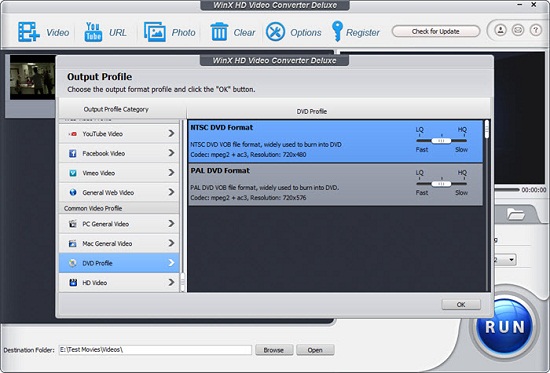Click the email envelope icon

(x=518, y=30)
